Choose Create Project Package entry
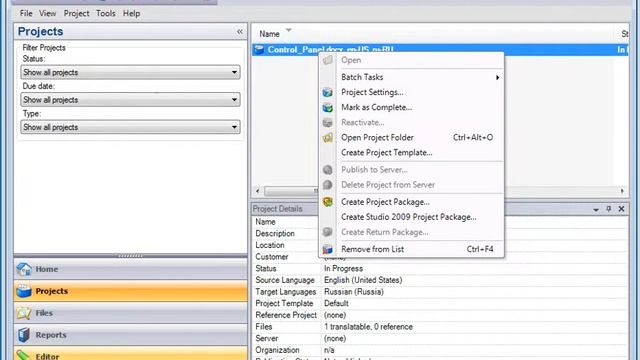This screenshot has height=360, width=640. (x=411, y=202)
